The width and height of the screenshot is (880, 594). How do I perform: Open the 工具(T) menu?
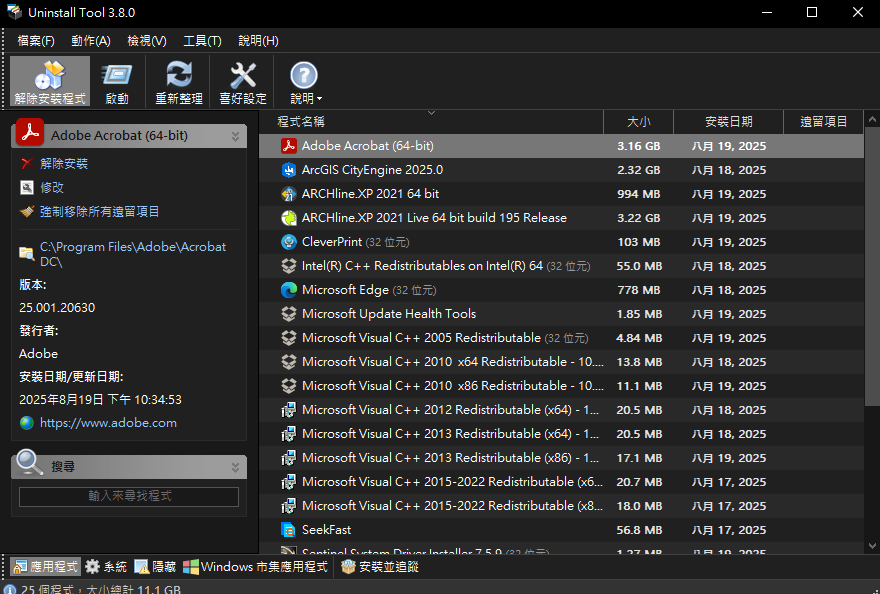202,41
